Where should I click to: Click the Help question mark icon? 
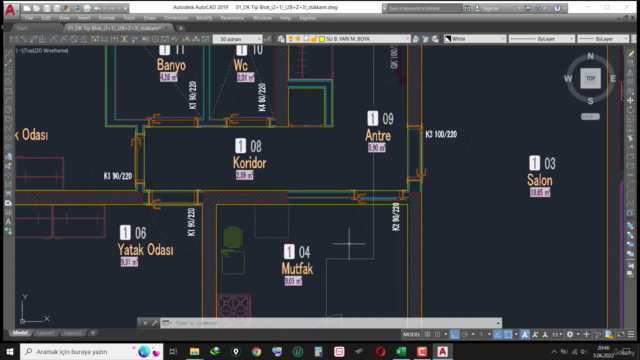(557, 8)
